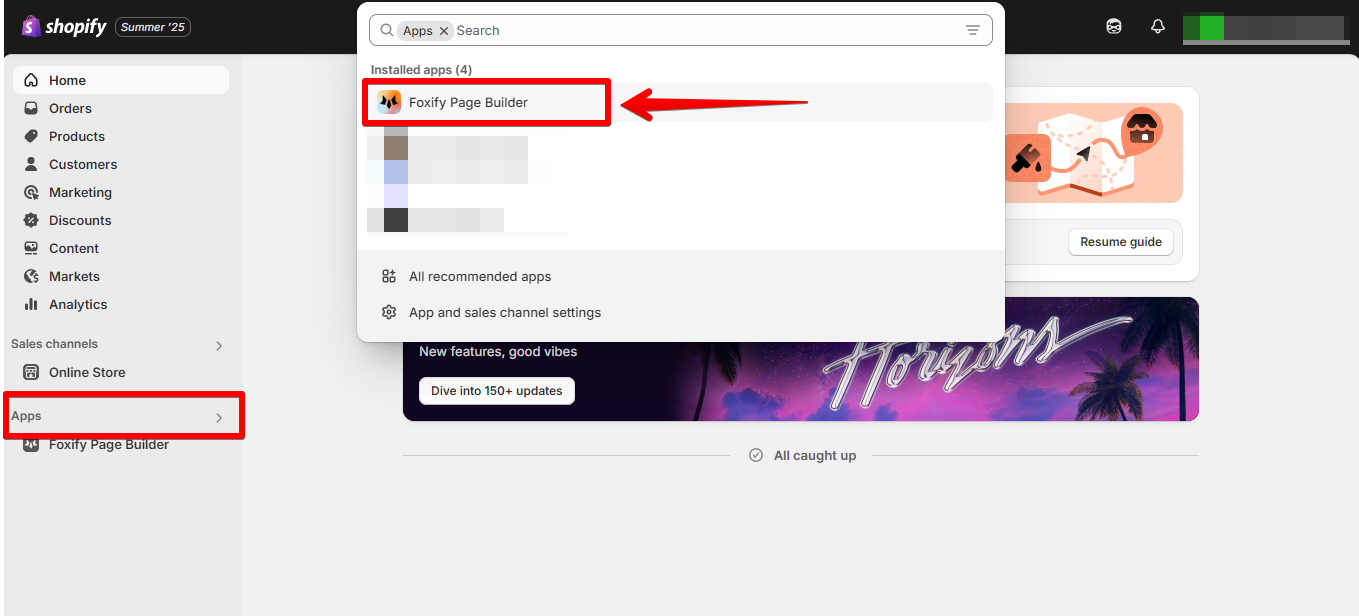Viewport: 1359px width, 616px height.
Task: Click the Shopify logo in the top bar
Action: pos(63,27)
